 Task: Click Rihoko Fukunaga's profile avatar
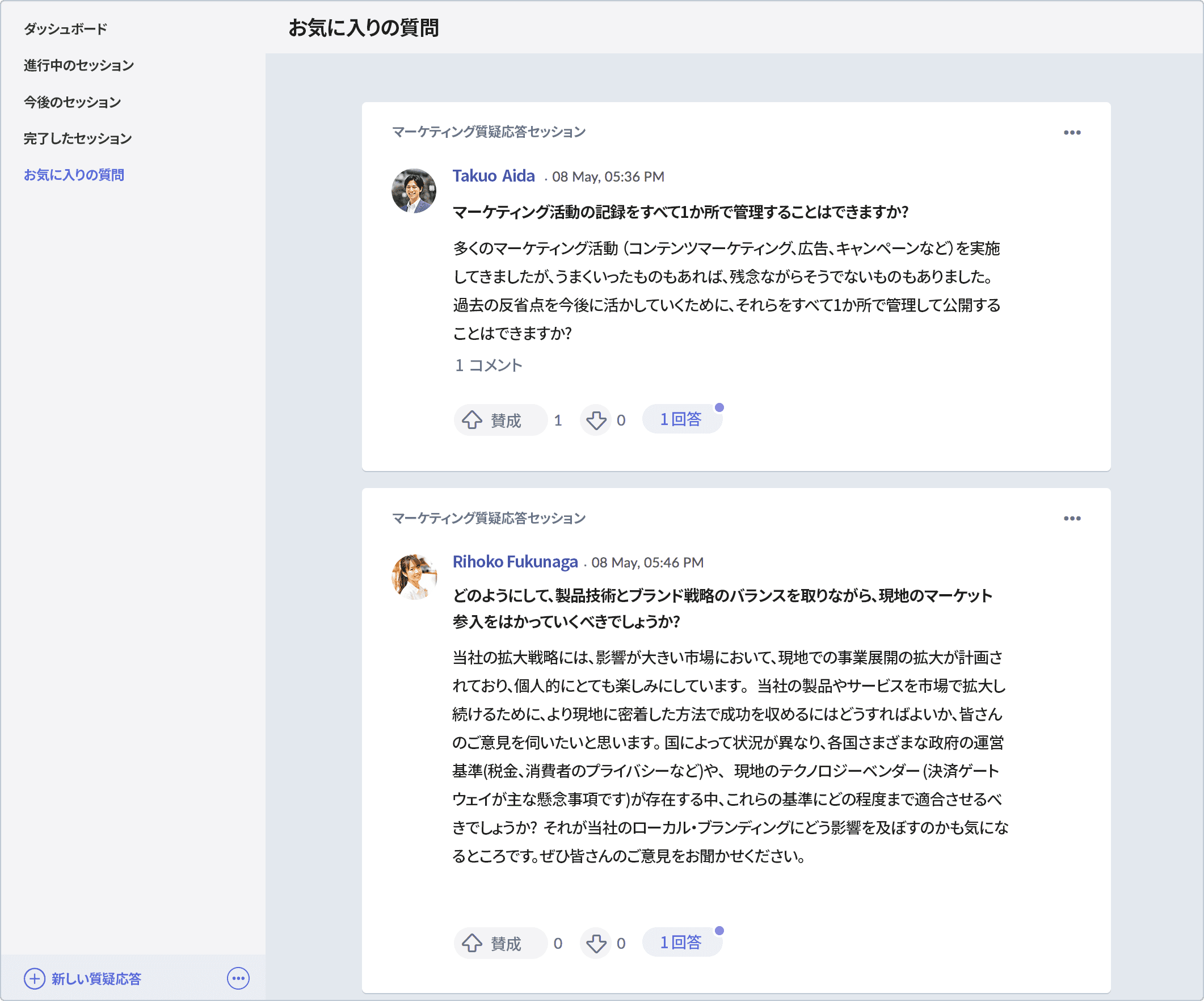(414, 576)
